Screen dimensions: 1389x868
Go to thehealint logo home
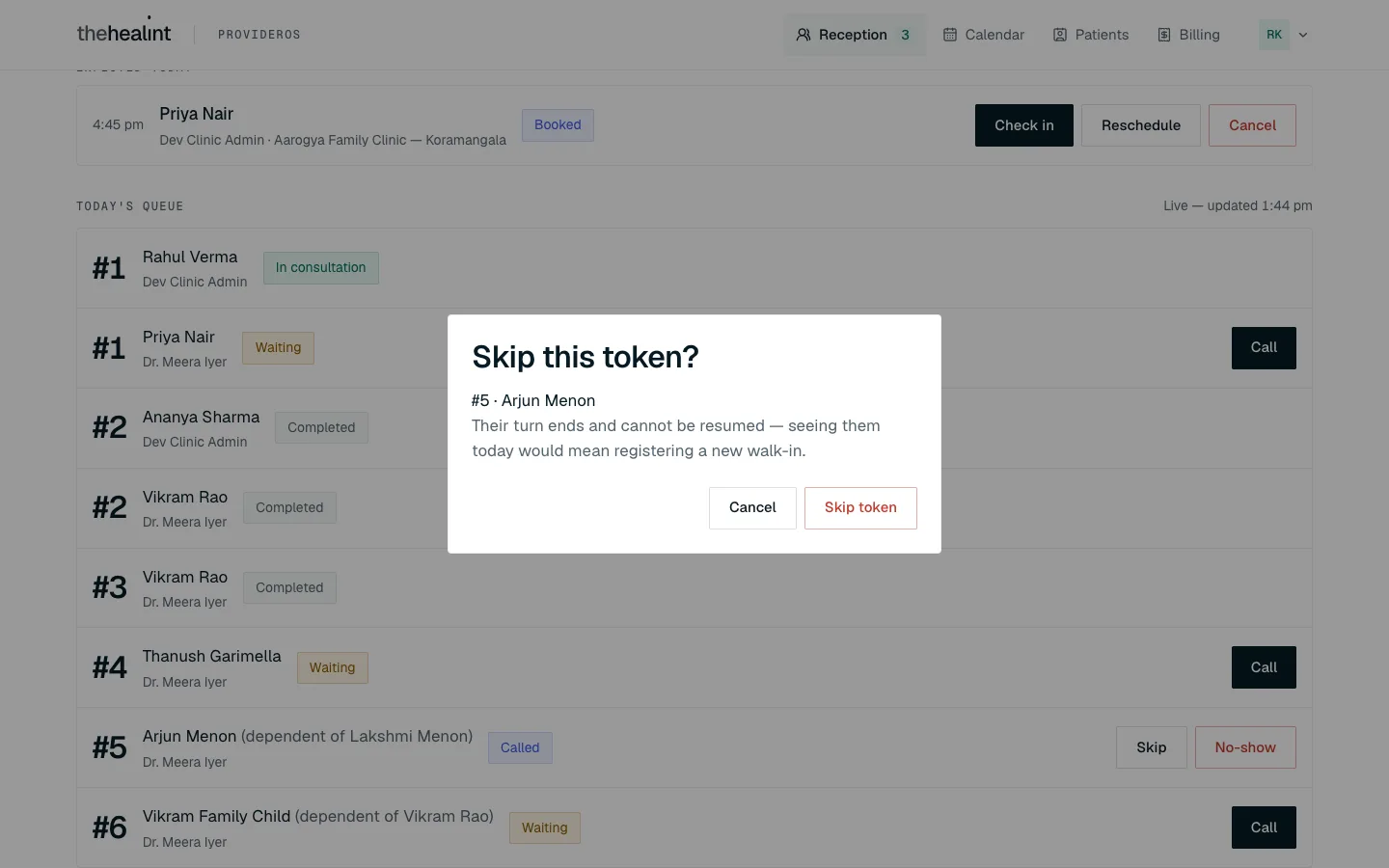click(x=123, y=33)
